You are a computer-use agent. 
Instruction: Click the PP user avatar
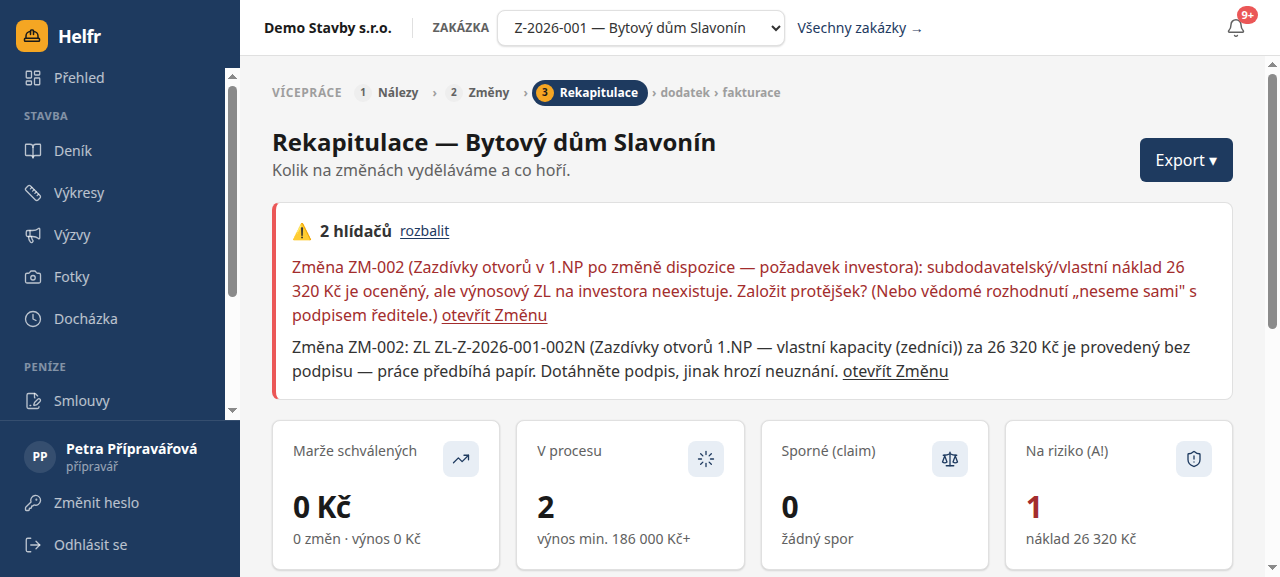coord(39,456)
